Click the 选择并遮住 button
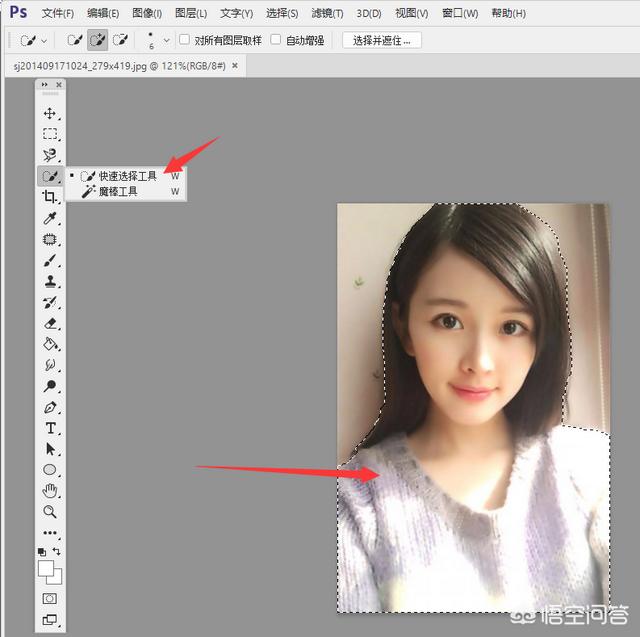The height and width of the screenshot is (637, 640). (x=382, y=40)
